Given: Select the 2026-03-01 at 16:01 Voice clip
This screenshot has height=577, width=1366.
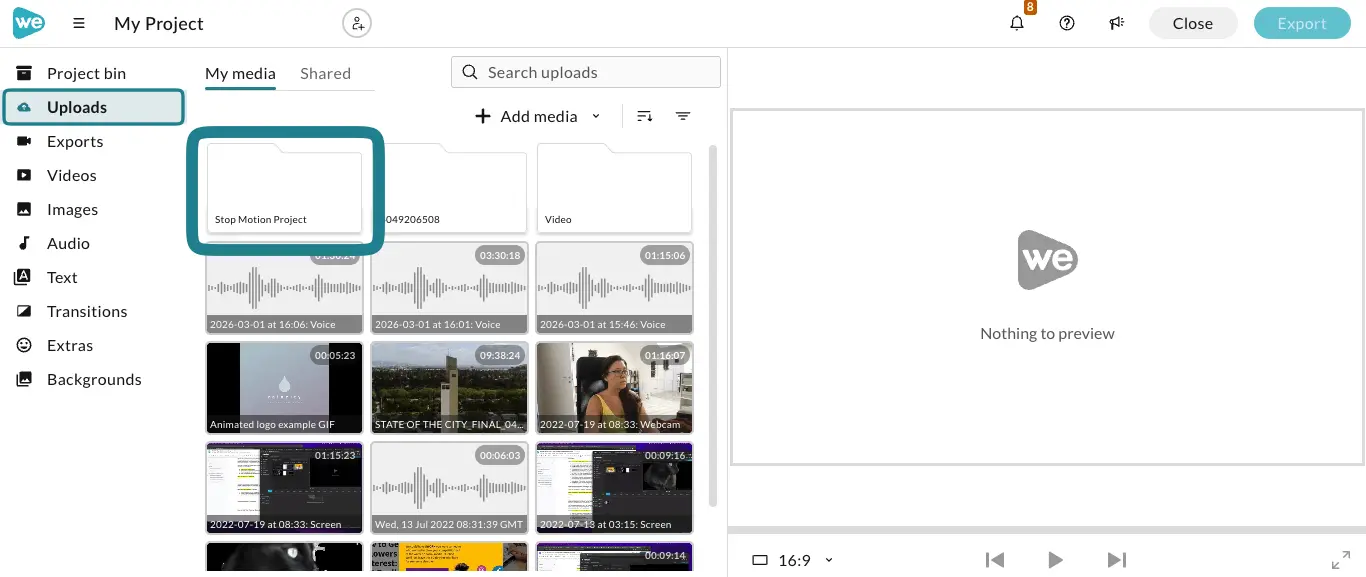Looking at the screenshot, I should click(449, 288).
